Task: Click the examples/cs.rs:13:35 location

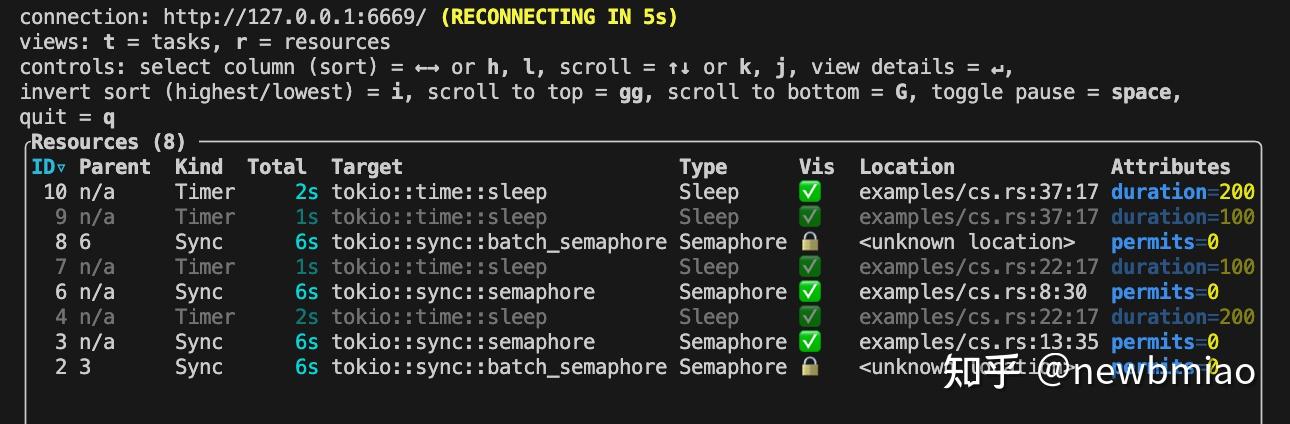Action: pos(979,342)
